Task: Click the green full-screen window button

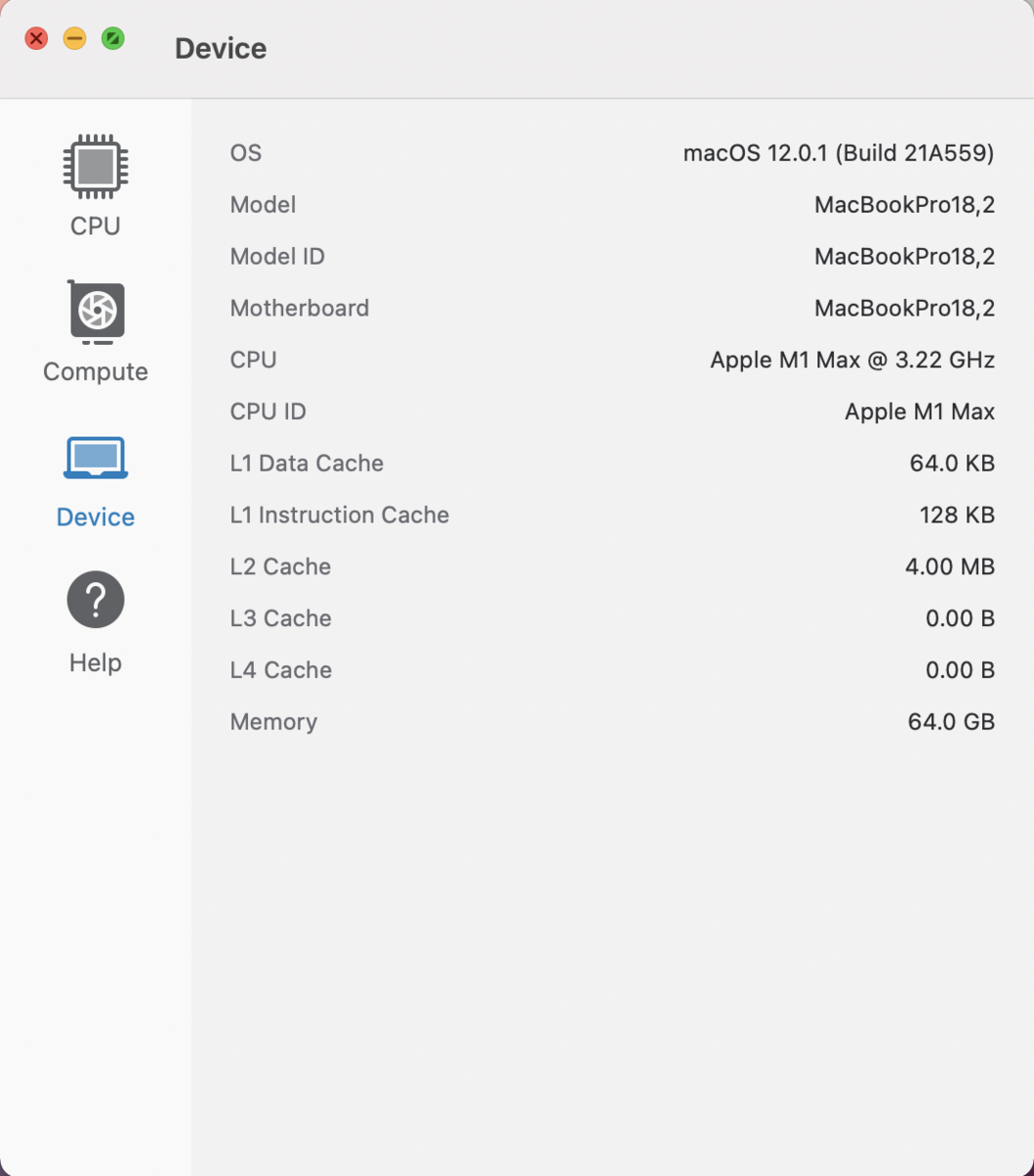Action: pyautogui.click(x=114, y=39)
